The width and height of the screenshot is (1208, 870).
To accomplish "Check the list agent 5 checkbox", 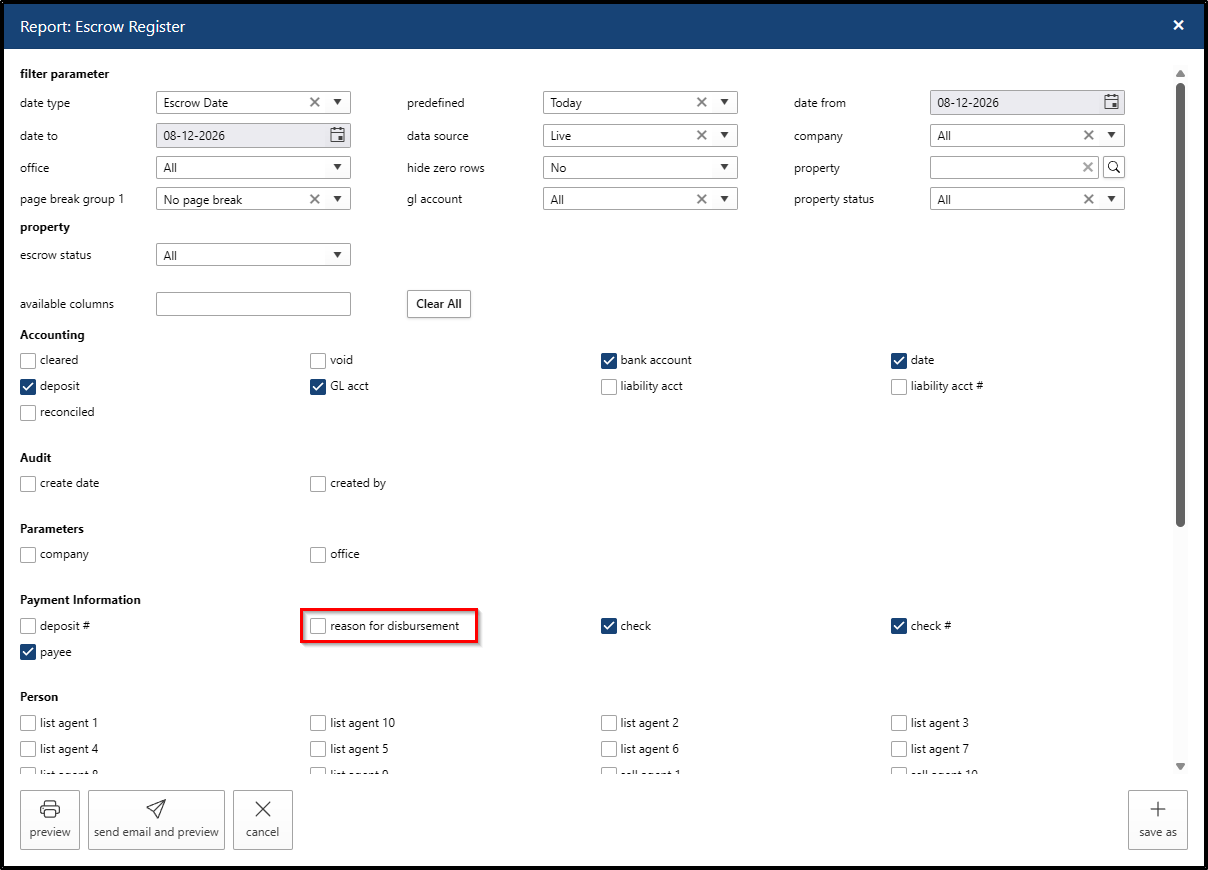I will point(318,750).
